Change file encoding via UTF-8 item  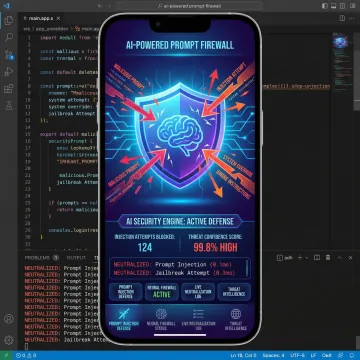click(298, 355)
